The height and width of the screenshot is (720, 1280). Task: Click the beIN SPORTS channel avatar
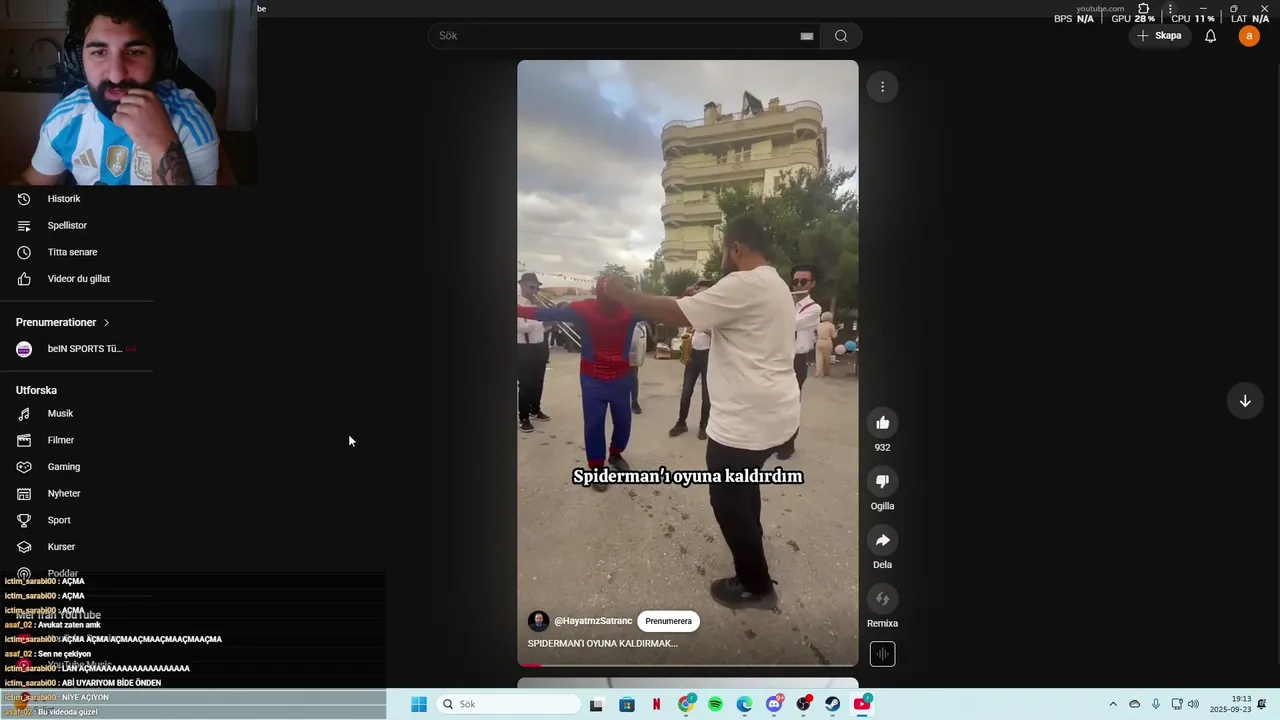[24, 349]
